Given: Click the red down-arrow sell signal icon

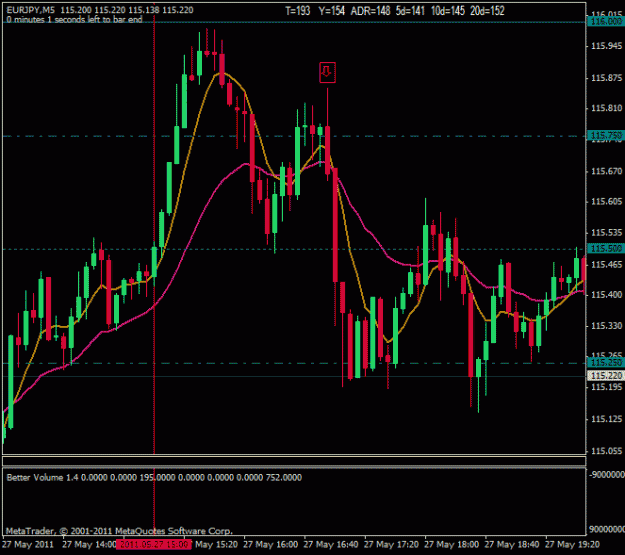Looking at the screenshot, I should [327, 73].
